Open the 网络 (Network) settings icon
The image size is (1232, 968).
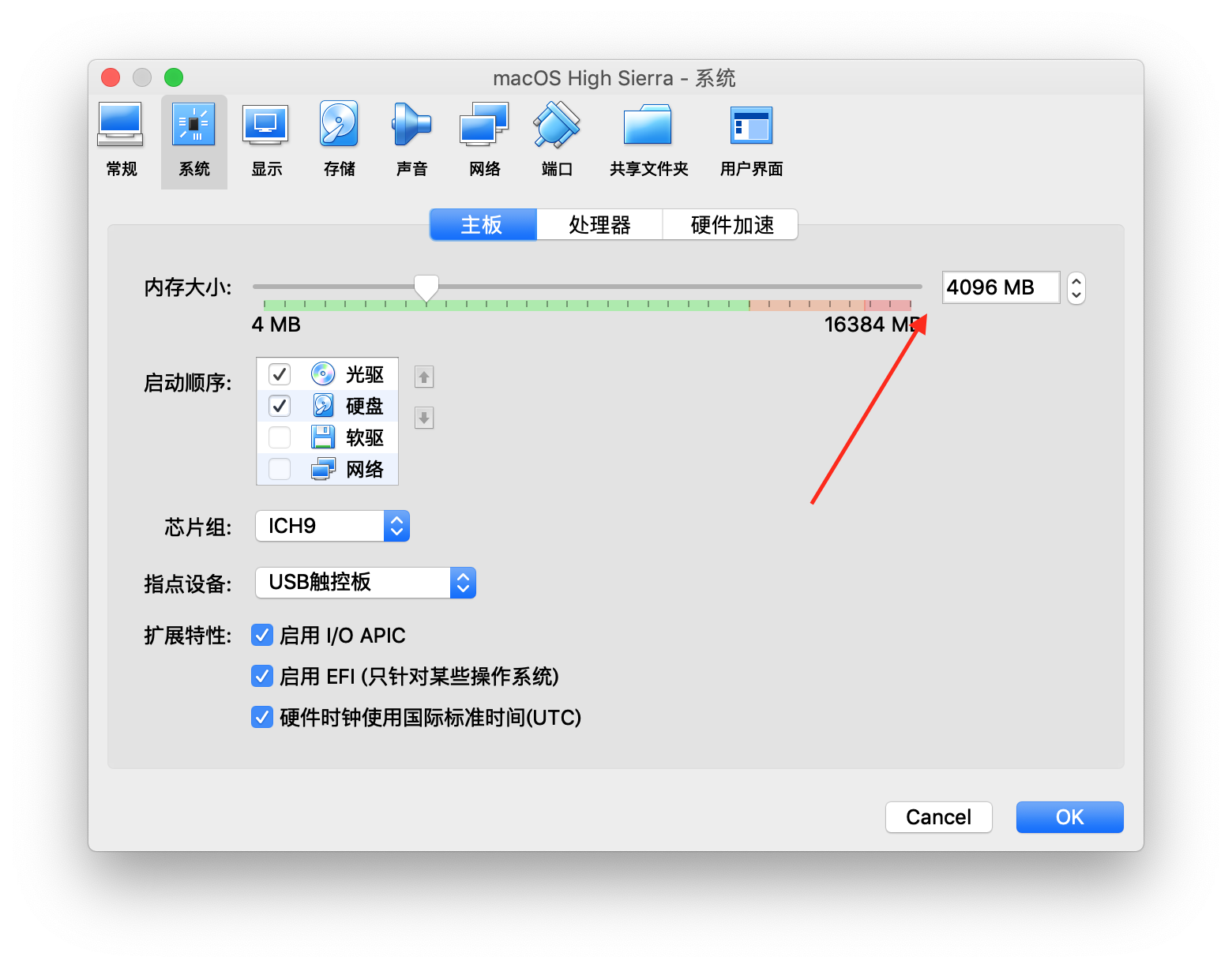tap(484, 126)
